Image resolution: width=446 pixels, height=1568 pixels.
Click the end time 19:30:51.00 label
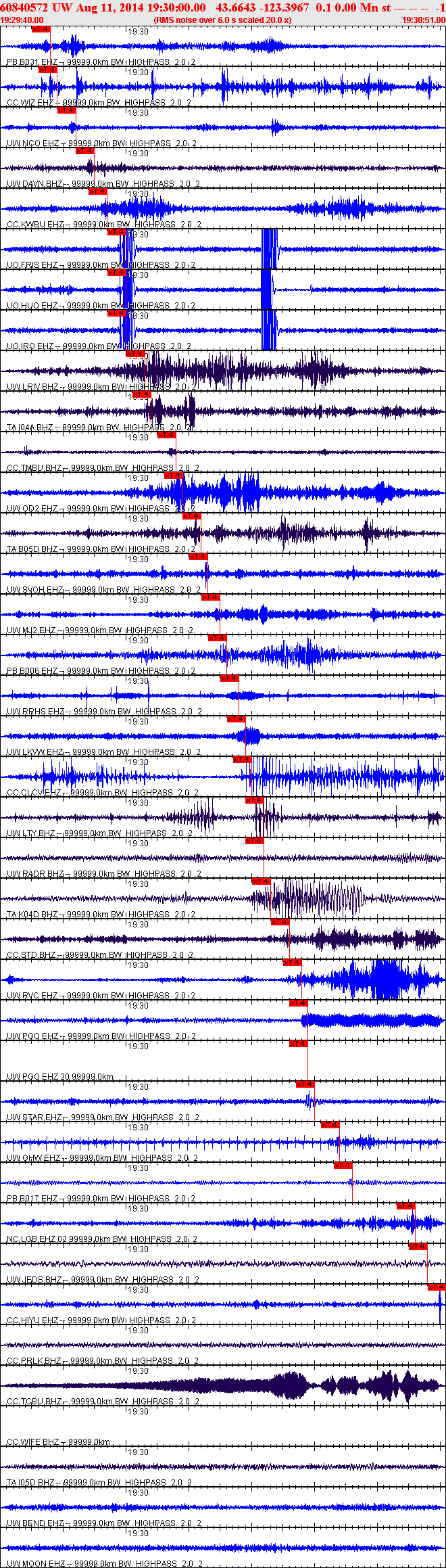[424, 20]
